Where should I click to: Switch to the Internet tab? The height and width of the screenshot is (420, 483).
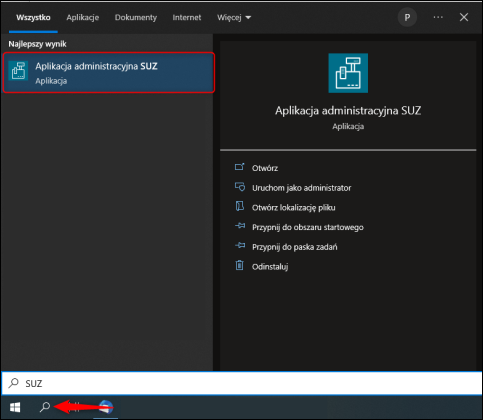[x=187, y=17]
